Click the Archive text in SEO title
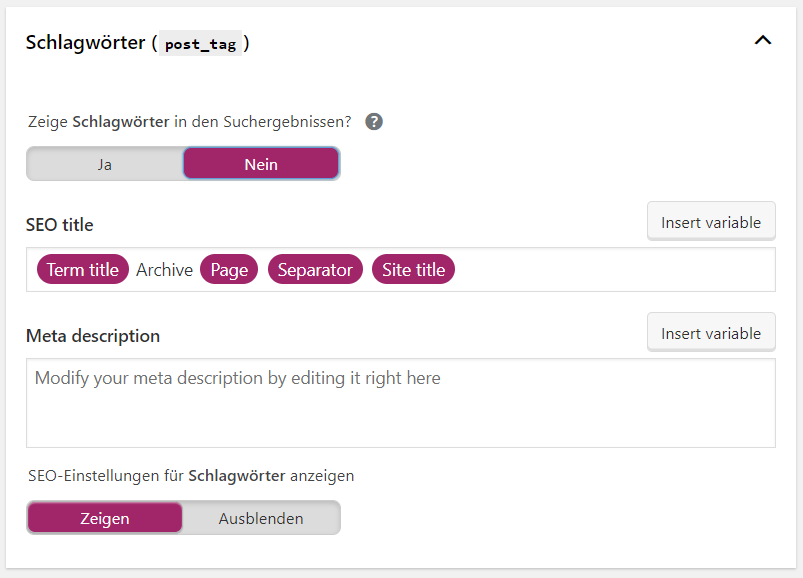Screen dimensions: 803x578 pyautogui.click(x=164, y=270)
